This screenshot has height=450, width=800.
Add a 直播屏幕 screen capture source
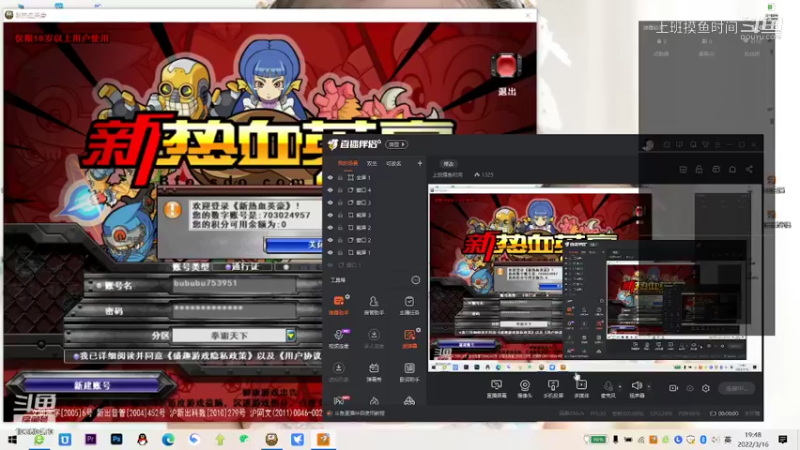point(496,388)
